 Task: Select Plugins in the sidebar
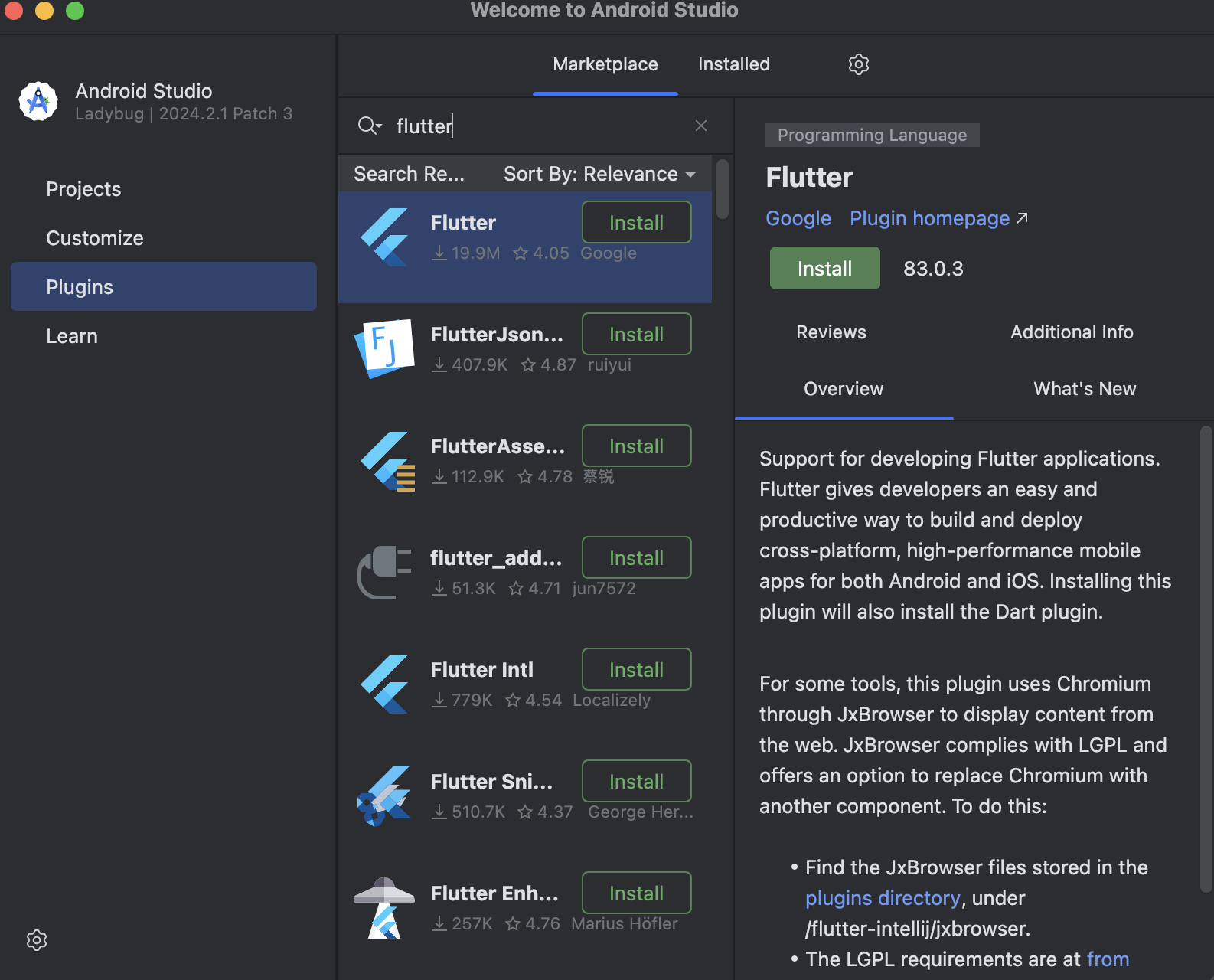point(164,286)
